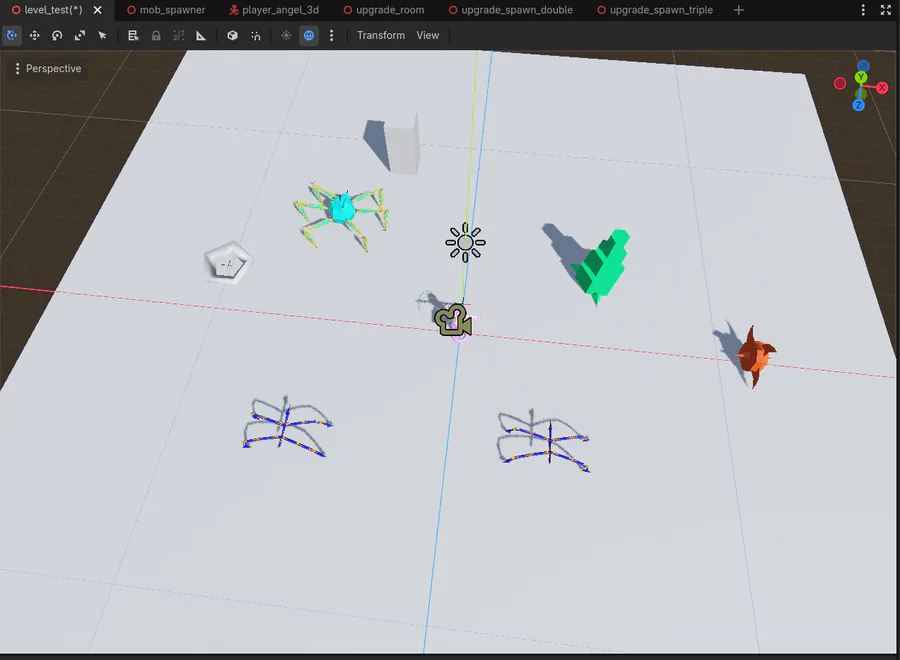Switch to the upgrade_spawn_double scene tab
Viewport: 900px width, 660px height.
(511, 10)
